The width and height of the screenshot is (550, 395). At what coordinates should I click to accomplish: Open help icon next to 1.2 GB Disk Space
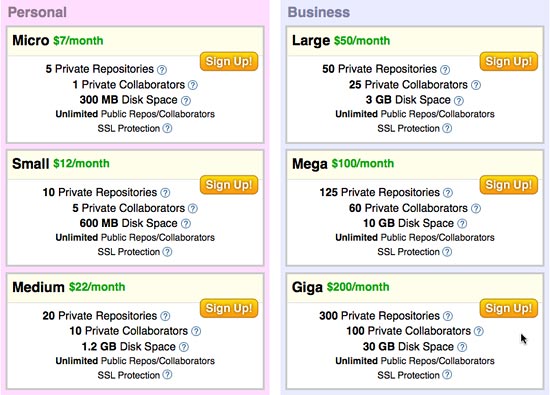point(184,347)
